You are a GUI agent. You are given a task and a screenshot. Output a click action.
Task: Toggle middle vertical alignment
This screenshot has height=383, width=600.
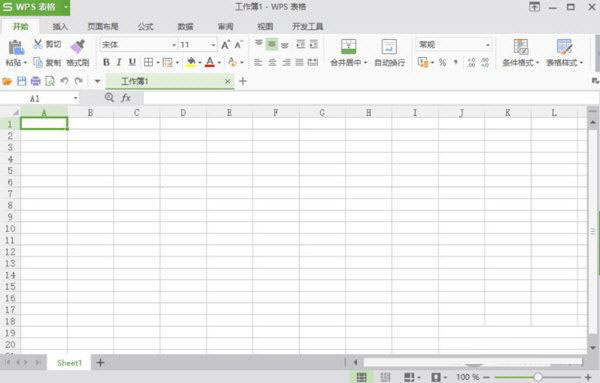272,44
